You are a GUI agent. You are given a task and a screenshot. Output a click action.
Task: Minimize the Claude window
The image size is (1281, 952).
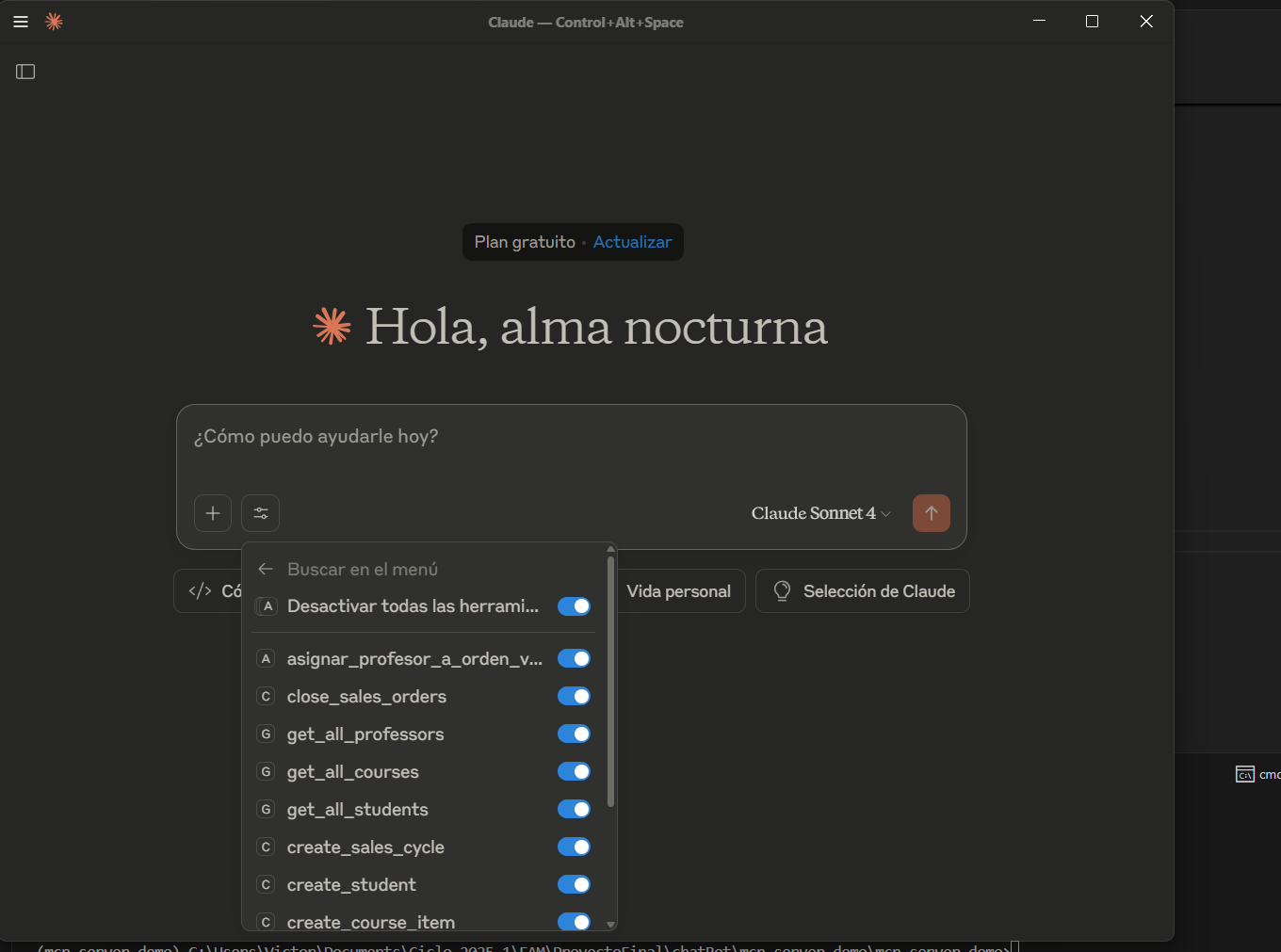1040,22
